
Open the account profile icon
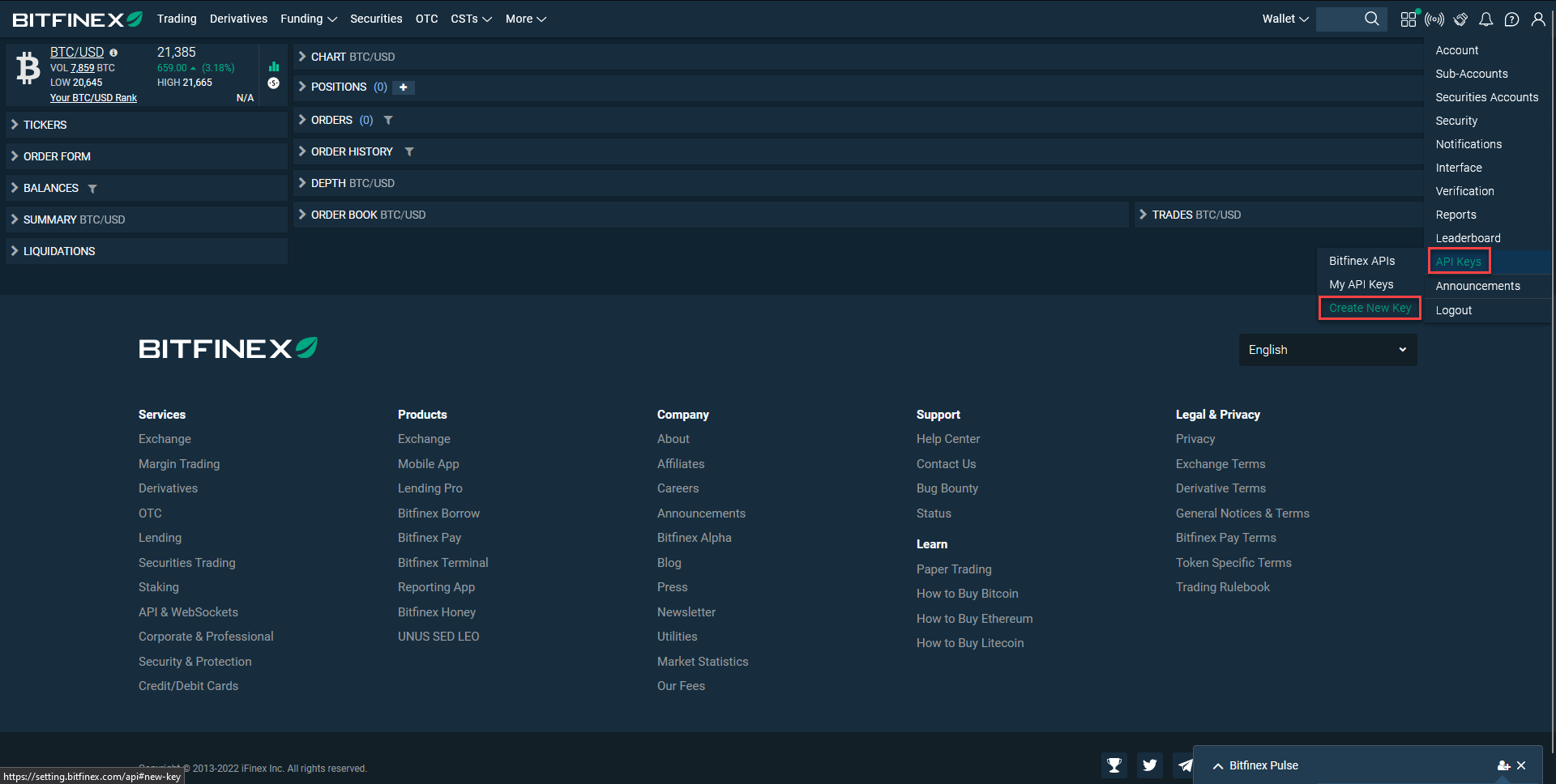click(1538, 19)
